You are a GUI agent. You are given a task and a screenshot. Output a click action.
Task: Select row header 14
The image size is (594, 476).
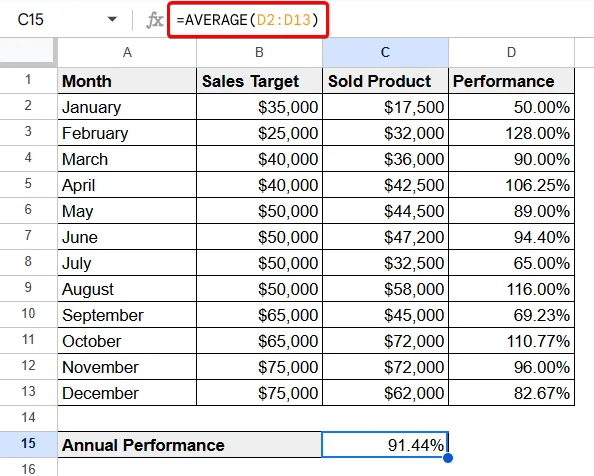pyautogui.click(x=28, y=418)
